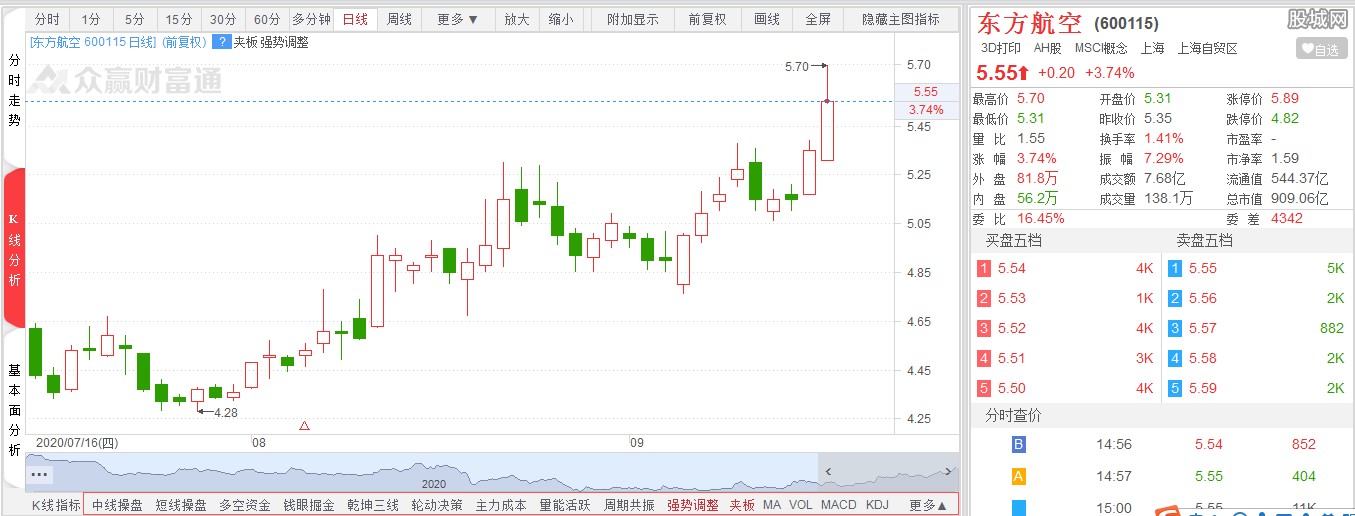Image resolution: width=1355 pixels, height=516 pixels.
Task: Click the 买盘五档 header
Action: tap(1014, 240)
